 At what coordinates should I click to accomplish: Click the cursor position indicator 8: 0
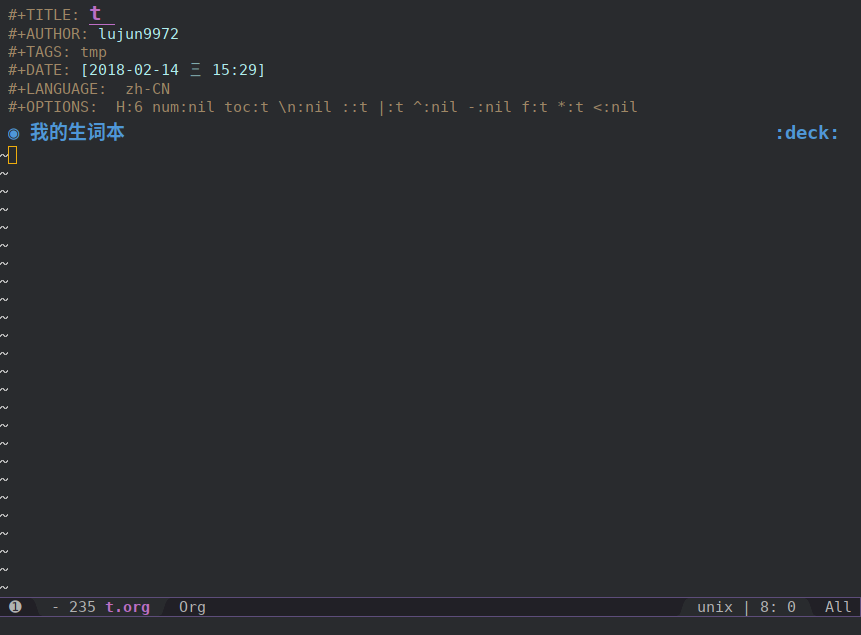pos(777,606)
